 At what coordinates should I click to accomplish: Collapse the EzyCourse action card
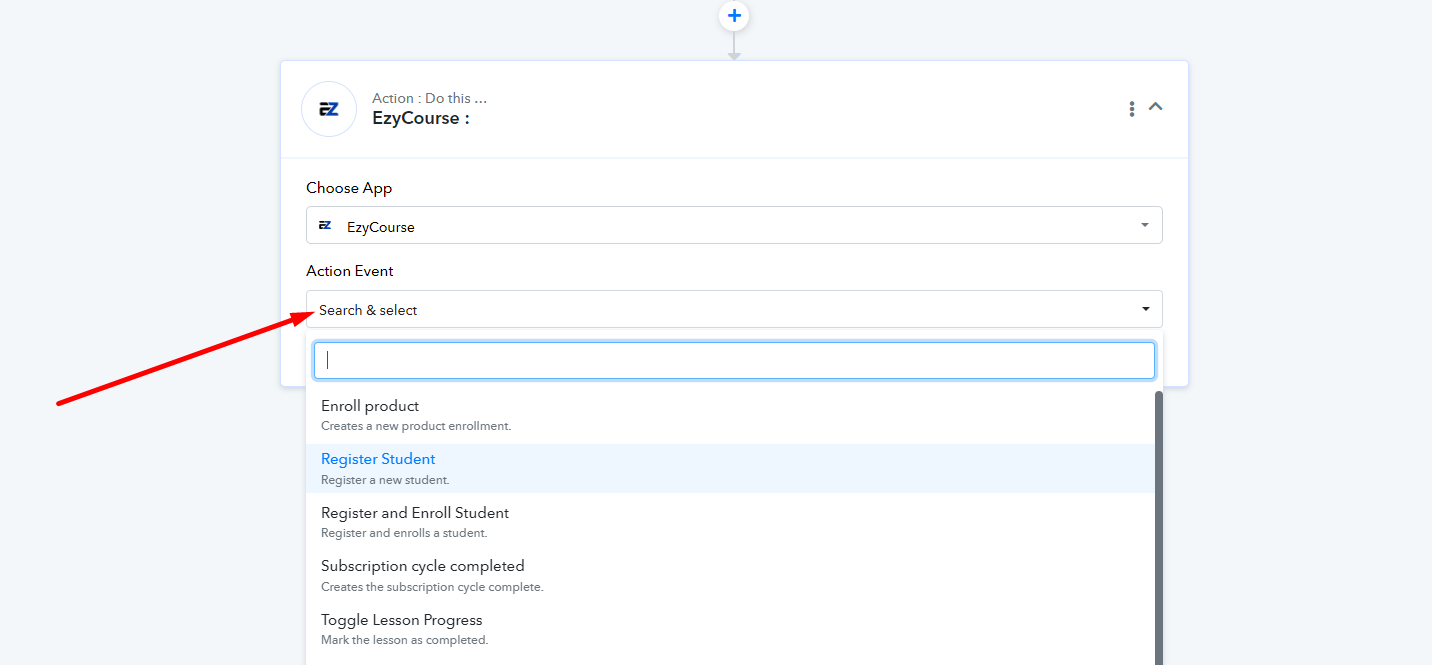point(1156,106)
